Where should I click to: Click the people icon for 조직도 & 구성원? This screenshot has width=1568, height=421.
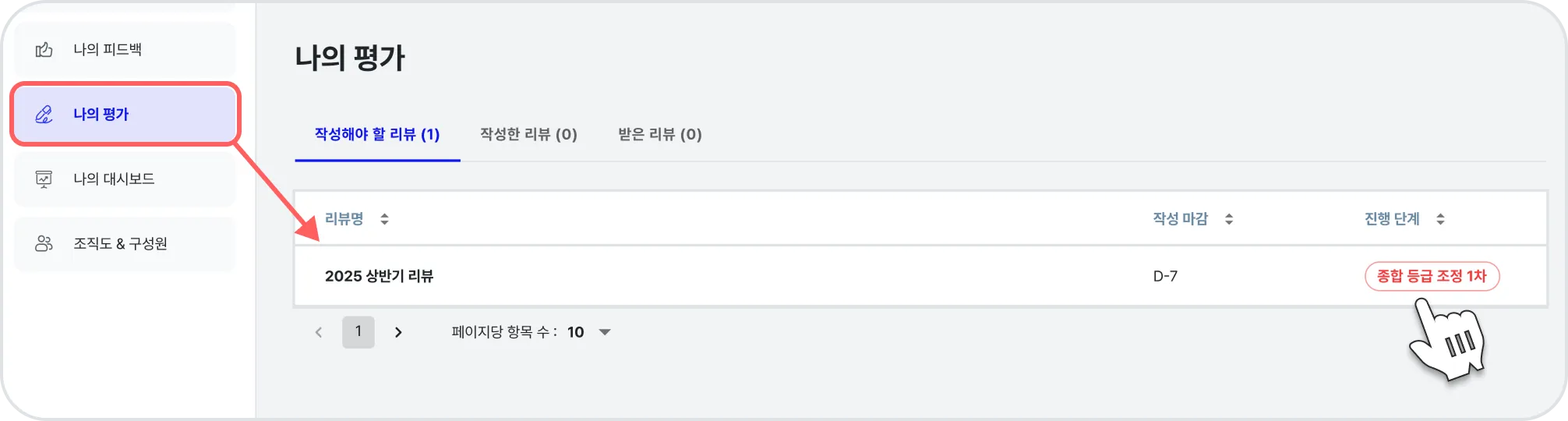[44, 244]
